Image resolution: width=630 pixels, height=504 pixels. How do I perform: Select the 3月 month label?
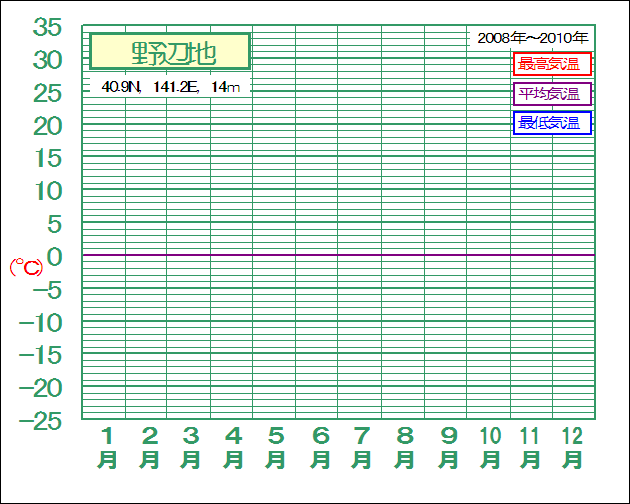190,448
